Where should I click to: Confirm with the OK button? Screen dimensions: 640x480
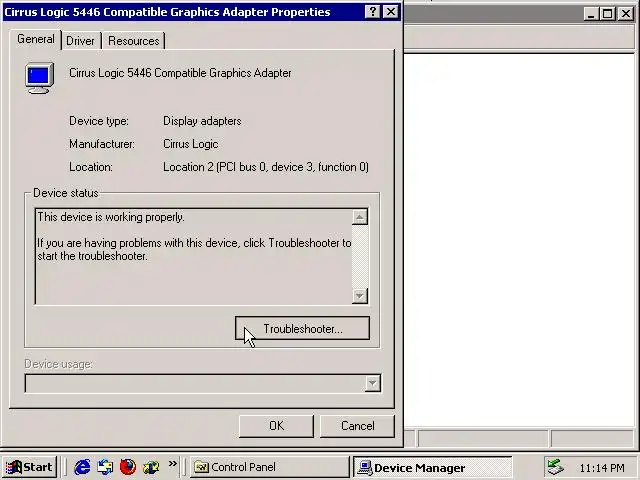(x=276, y=426)
